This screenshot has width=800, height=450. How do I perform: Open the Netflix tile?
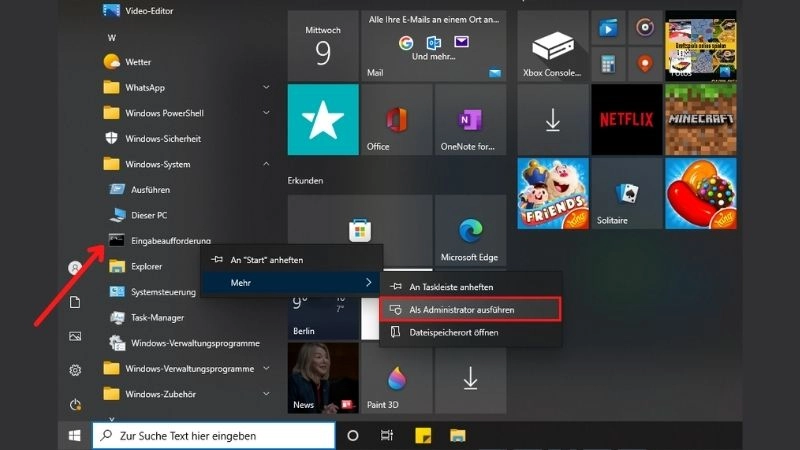coord(627,119)
